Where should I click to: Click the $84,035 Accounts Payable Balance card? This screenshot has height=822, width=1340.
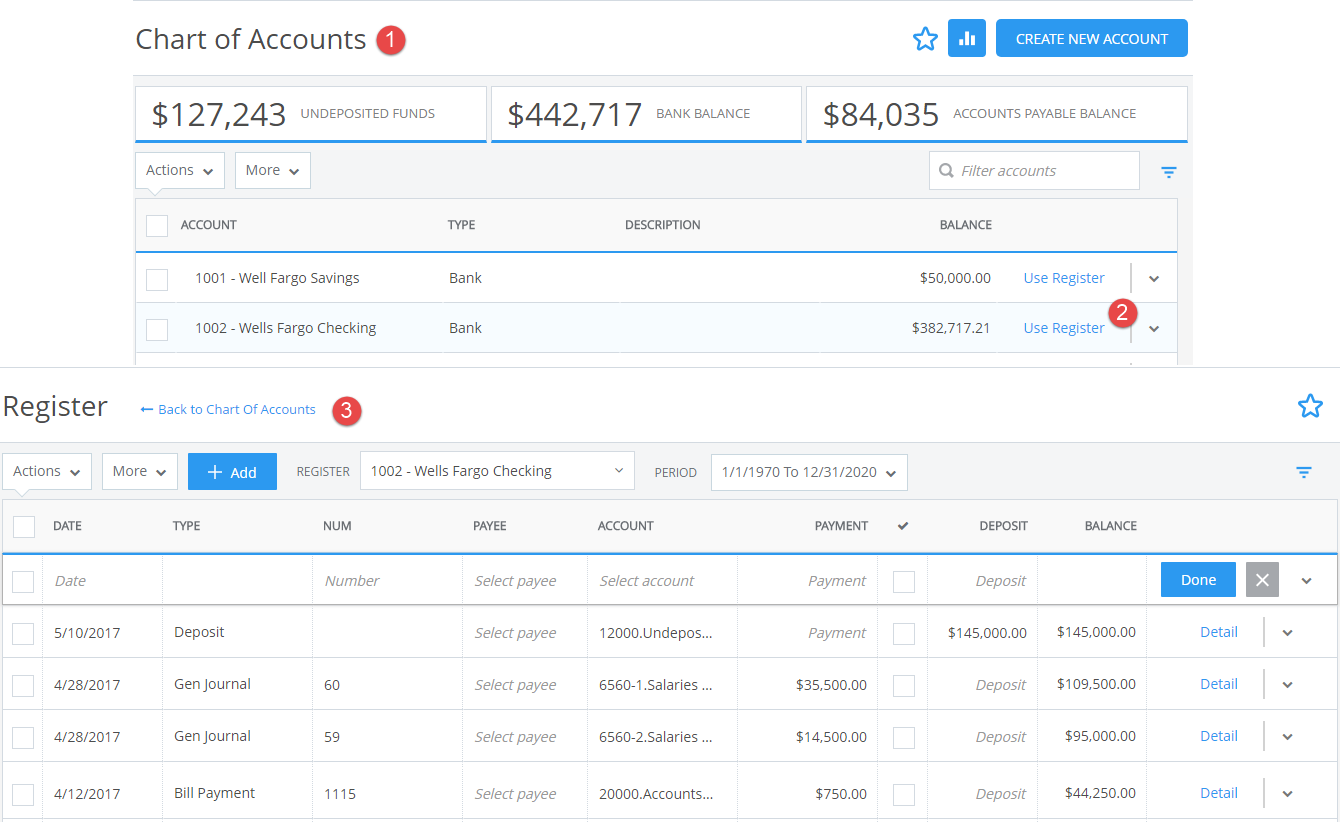pos(997,114)
